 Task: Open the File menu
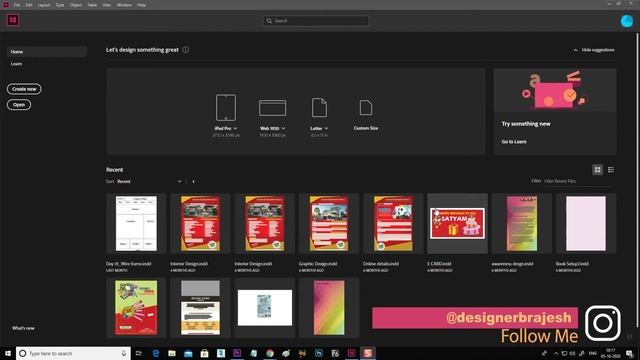coord(17,5)
